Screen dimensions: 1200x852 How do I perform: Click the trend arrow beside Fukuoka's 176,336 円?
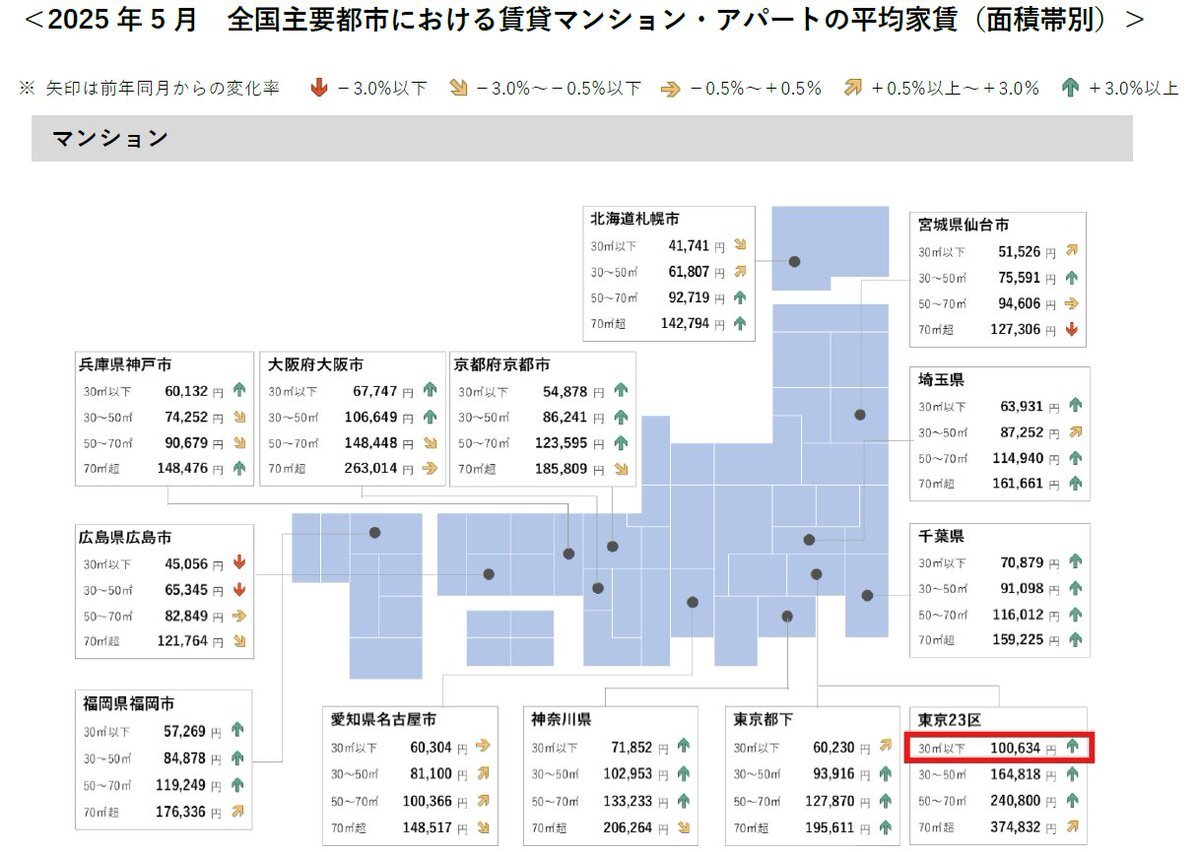(237, 811)
